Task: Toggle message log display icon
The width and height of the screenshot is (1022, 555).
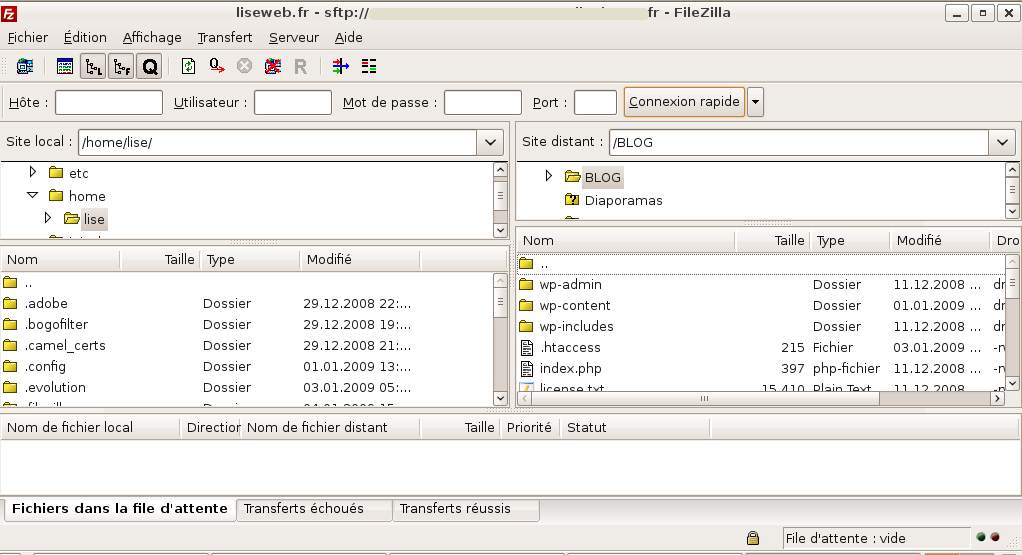Action: point(65,66)
